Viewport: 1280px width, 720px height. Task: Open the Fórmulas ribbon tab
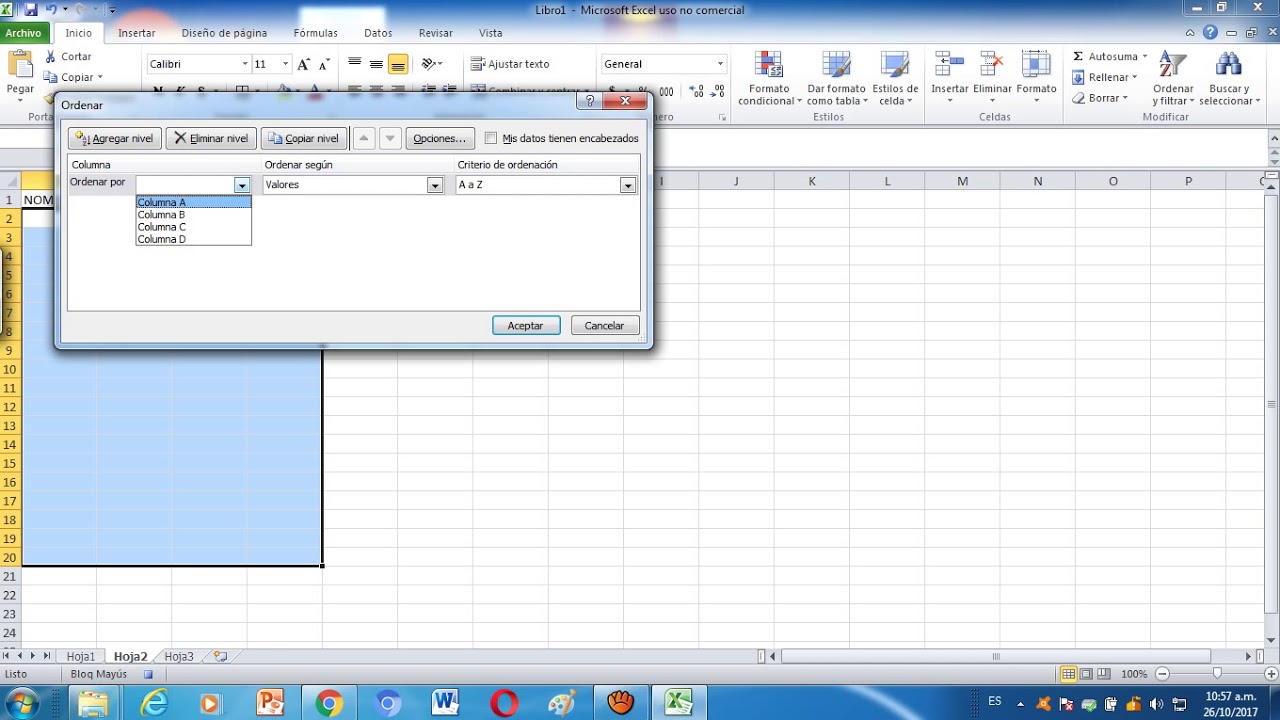pyautogui.click(x=315, y=33)
